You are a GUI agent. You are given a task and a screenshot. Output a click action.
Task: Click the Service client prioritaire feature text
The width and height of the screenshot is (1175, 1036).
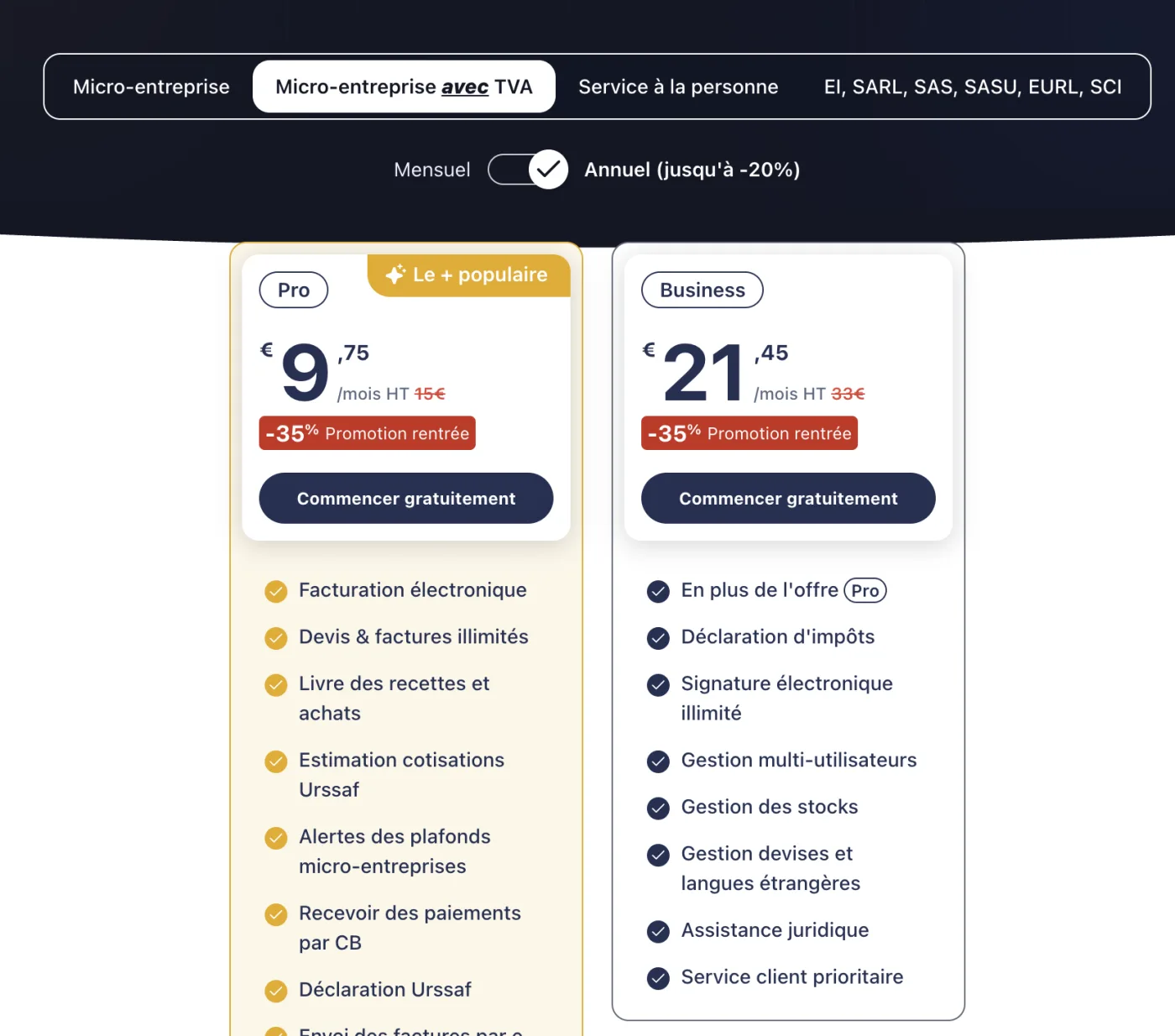792,976
